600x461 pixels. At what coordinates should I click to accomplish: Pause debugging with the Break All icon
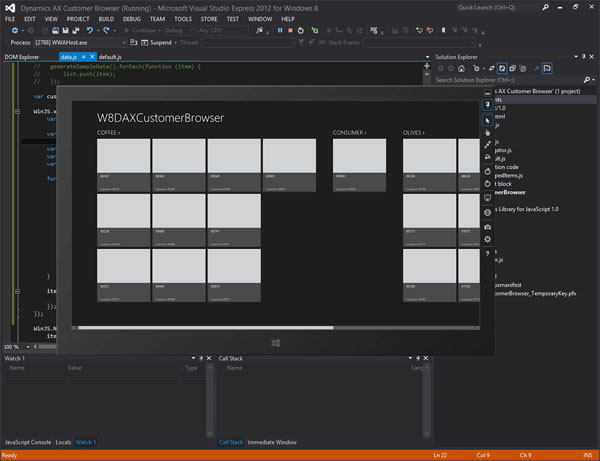pos(280,30)
